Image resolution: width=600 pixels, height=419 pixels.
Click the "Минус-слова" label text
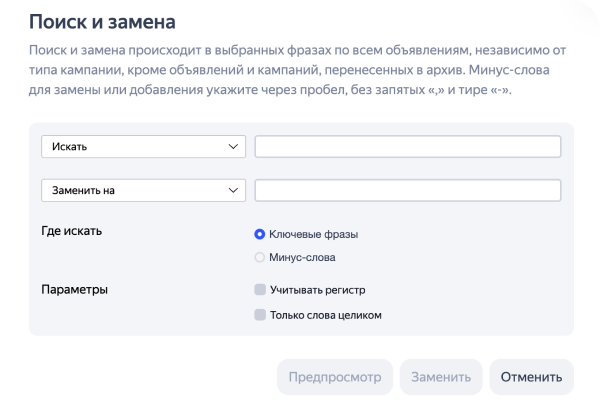coord(302,257)
